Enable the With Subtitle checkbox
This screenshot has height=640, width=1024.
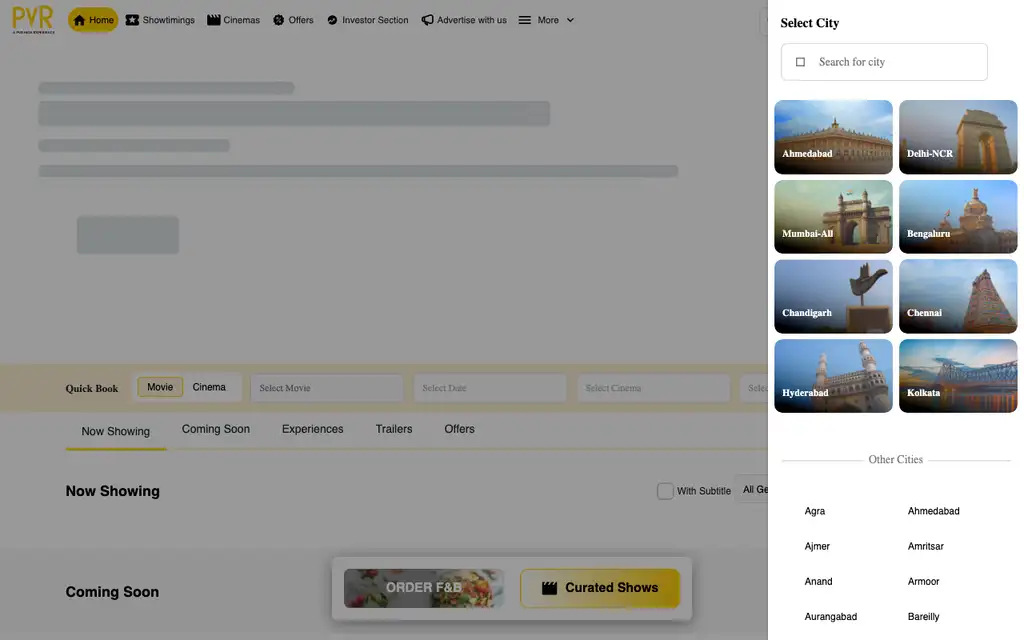pos(665,491)
